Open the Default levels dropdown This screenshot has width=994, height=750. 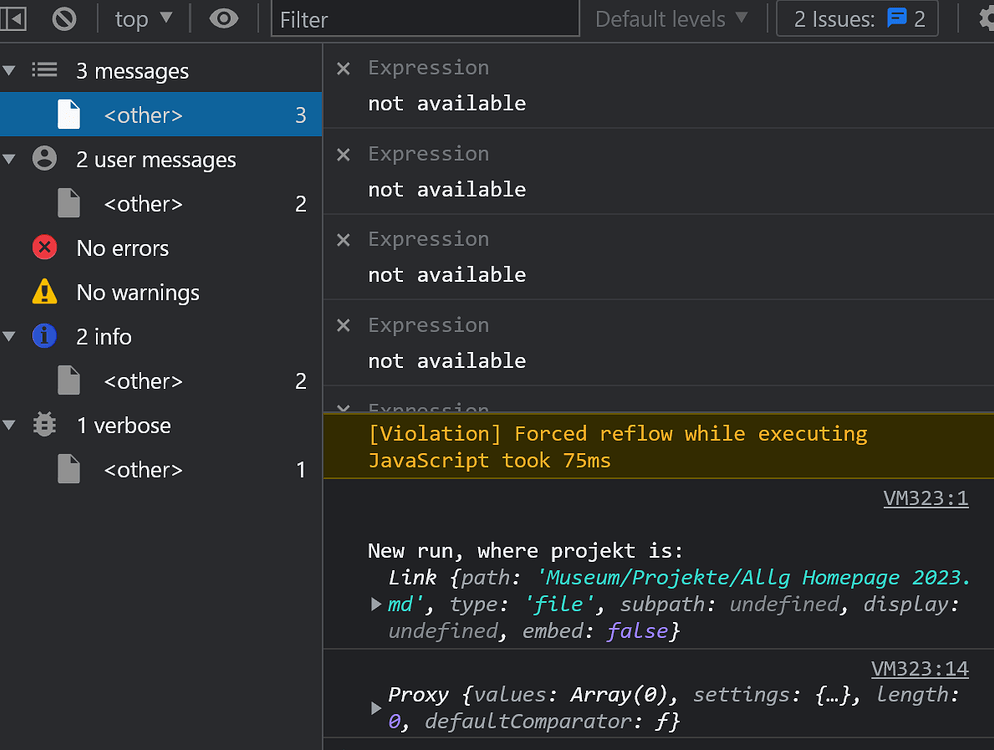click(671, 18)
